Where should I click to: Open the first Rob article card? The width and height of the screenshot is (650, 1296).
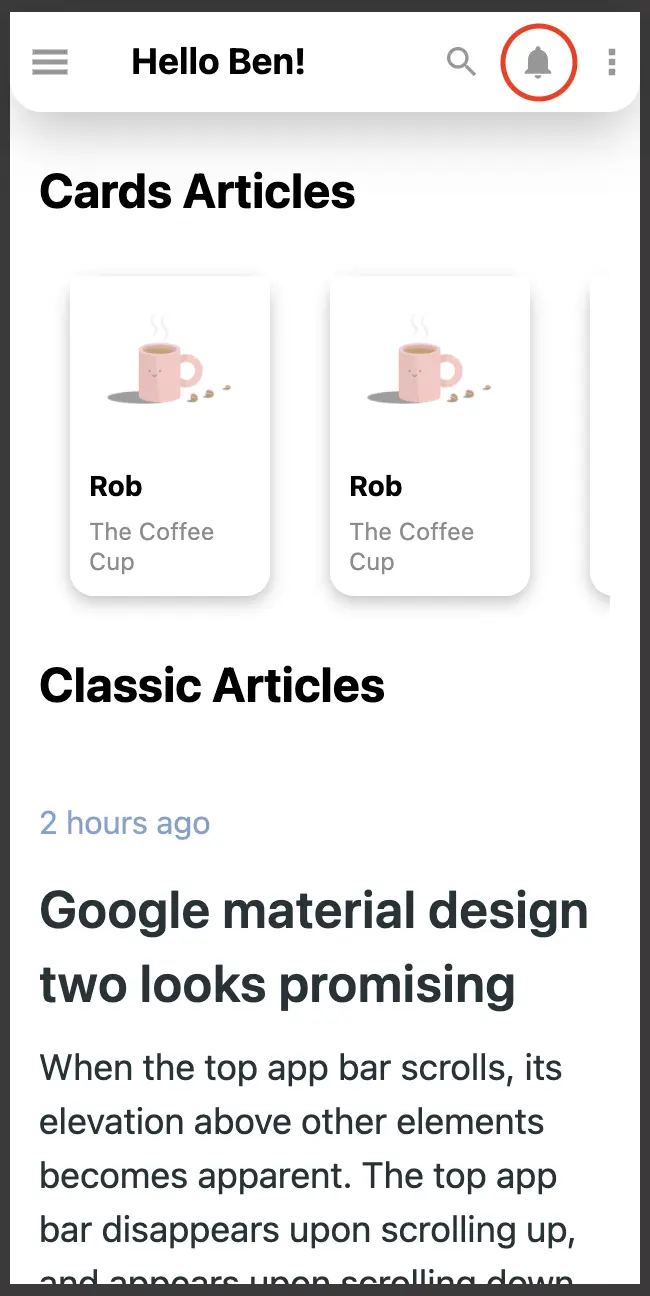point(169,433)
